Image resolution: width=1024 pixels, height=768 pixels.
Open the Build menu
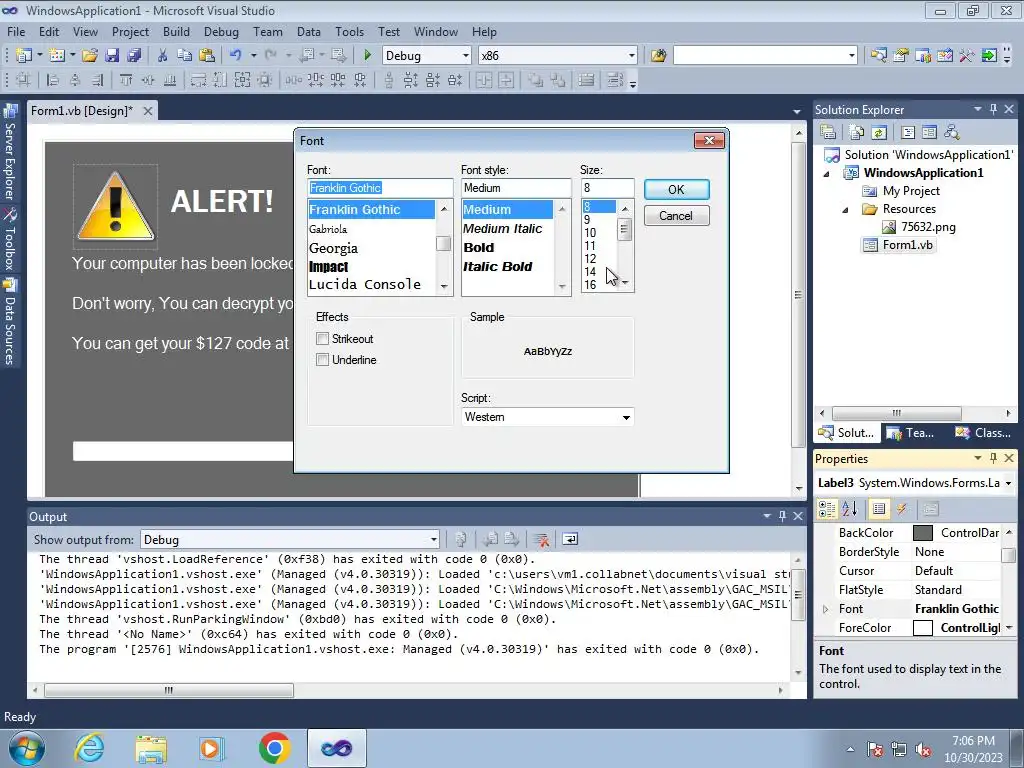176,31
